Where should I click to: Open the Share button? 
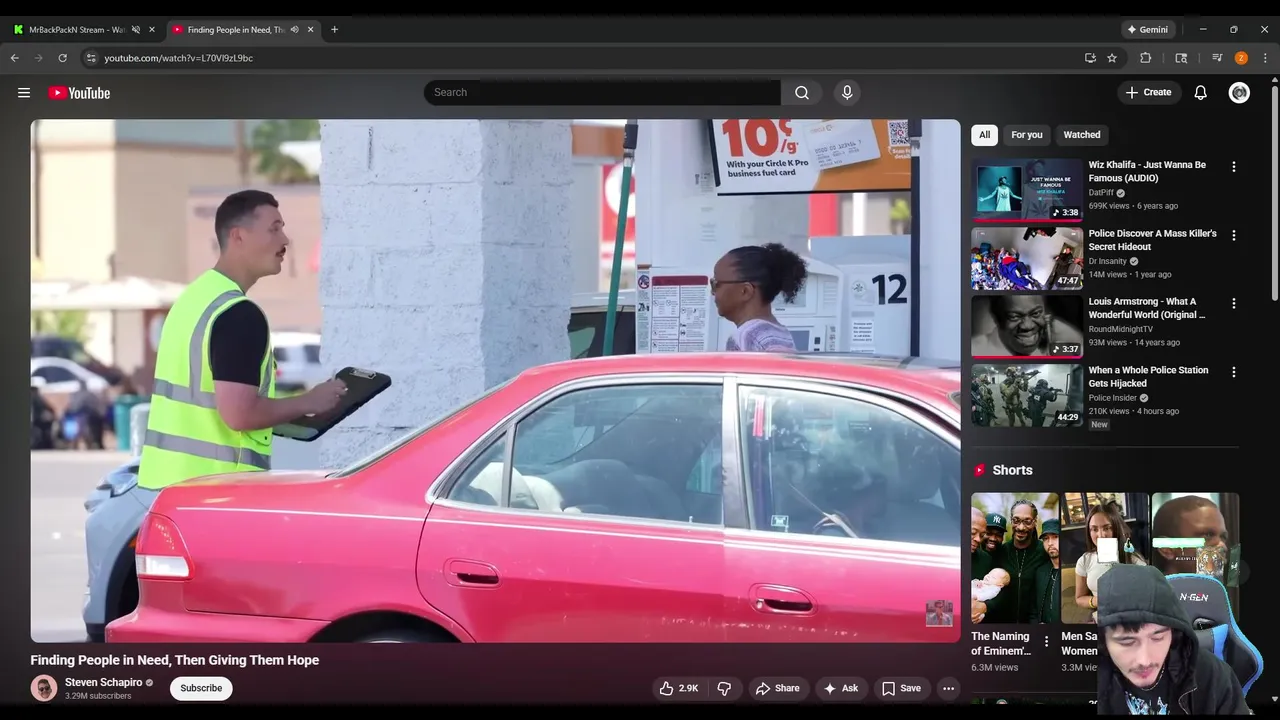coord(777,688)
